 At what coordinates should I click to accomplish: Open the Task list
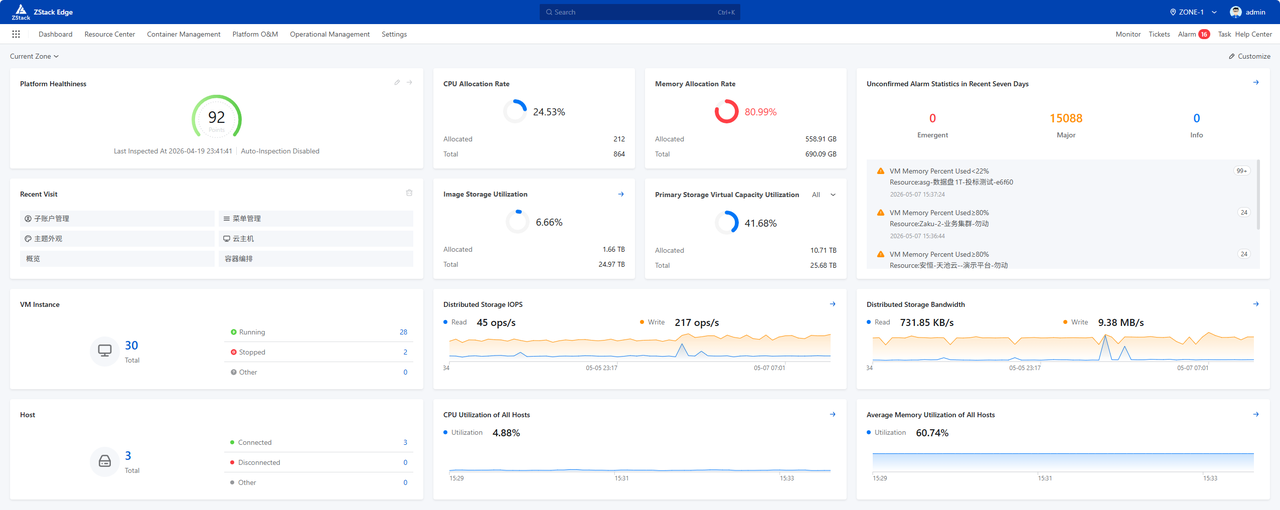click(1224, 34)
